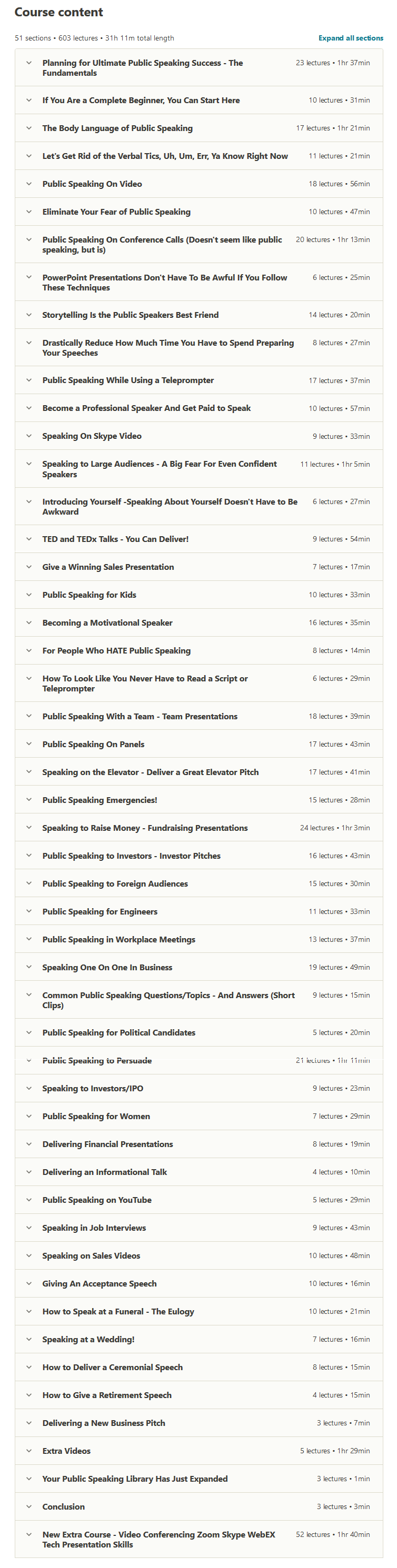Click the Expand all sections link

351,38
